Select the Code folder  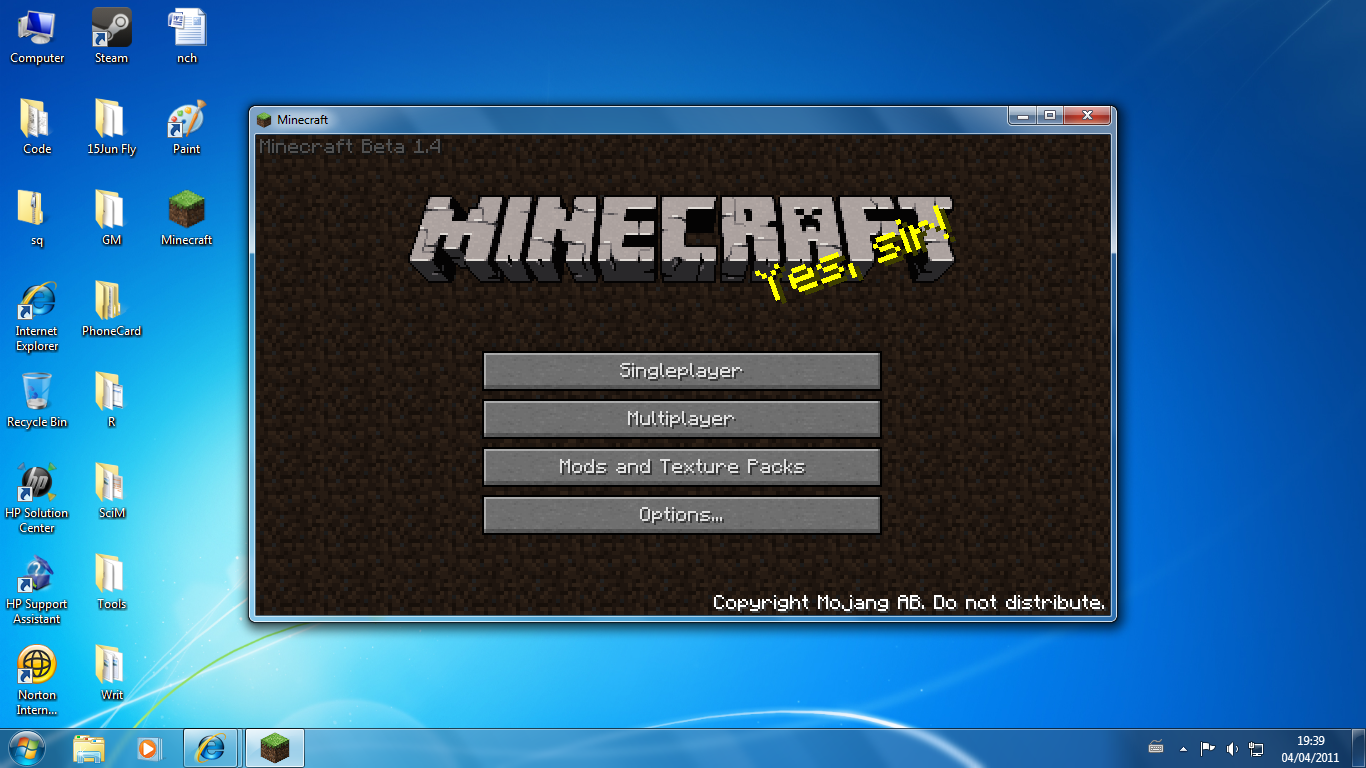click(37, 127)
